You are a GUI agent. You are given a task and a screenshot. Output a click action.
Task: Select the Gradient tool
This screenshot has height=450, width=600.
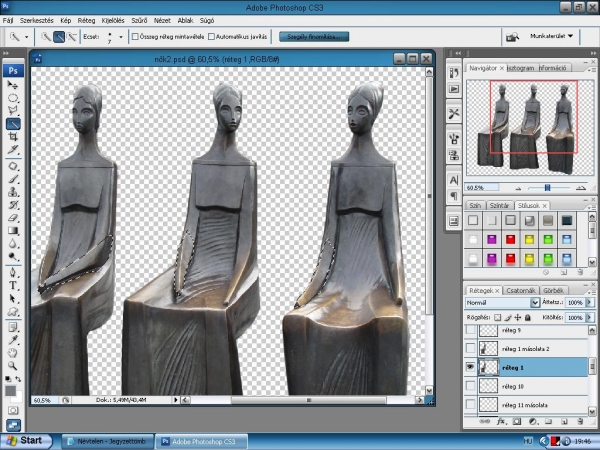tap(13, 230)
